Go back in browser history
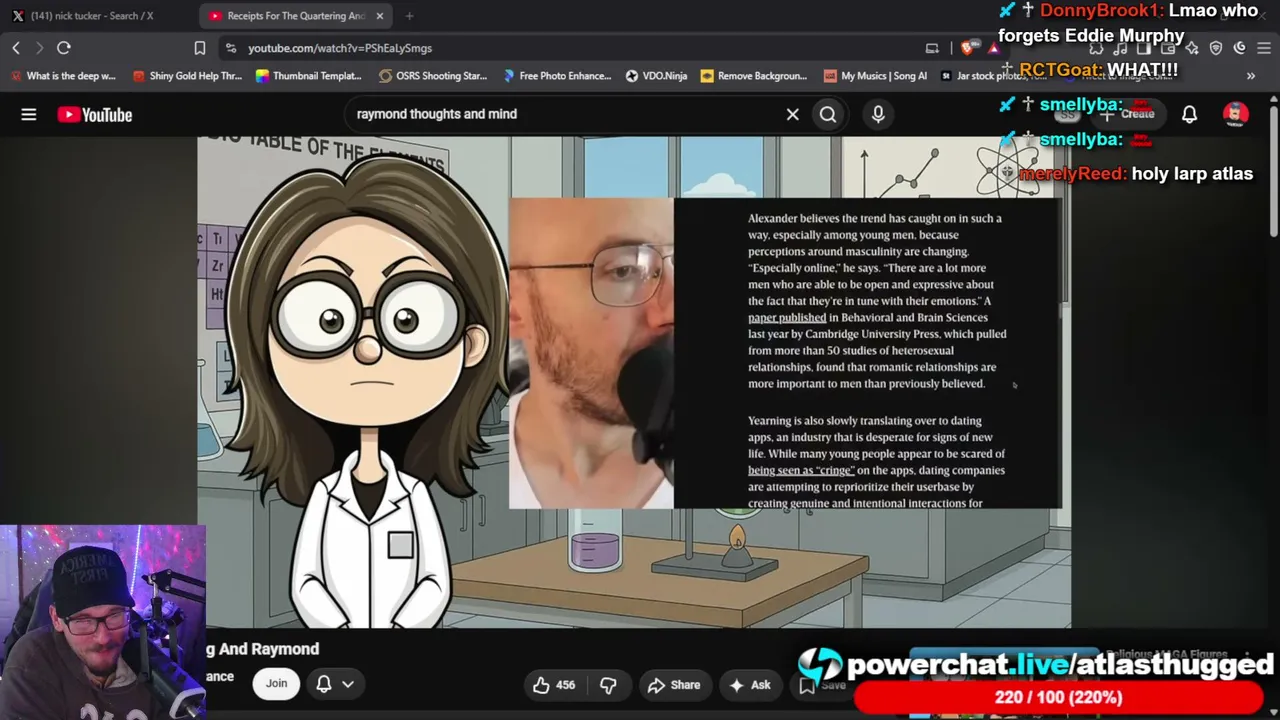 pos(16,48)
